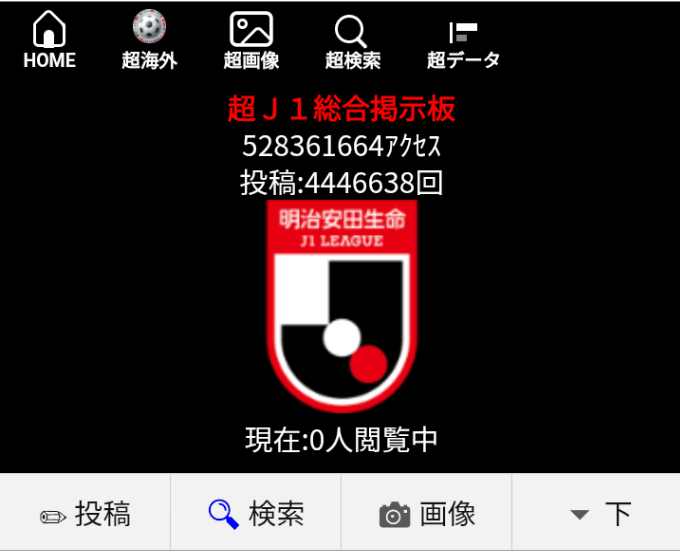This screenshot has width=680, height=551.
Task: Open 超海外 via the soccer ball icon
Action: [x=149, y=27]
